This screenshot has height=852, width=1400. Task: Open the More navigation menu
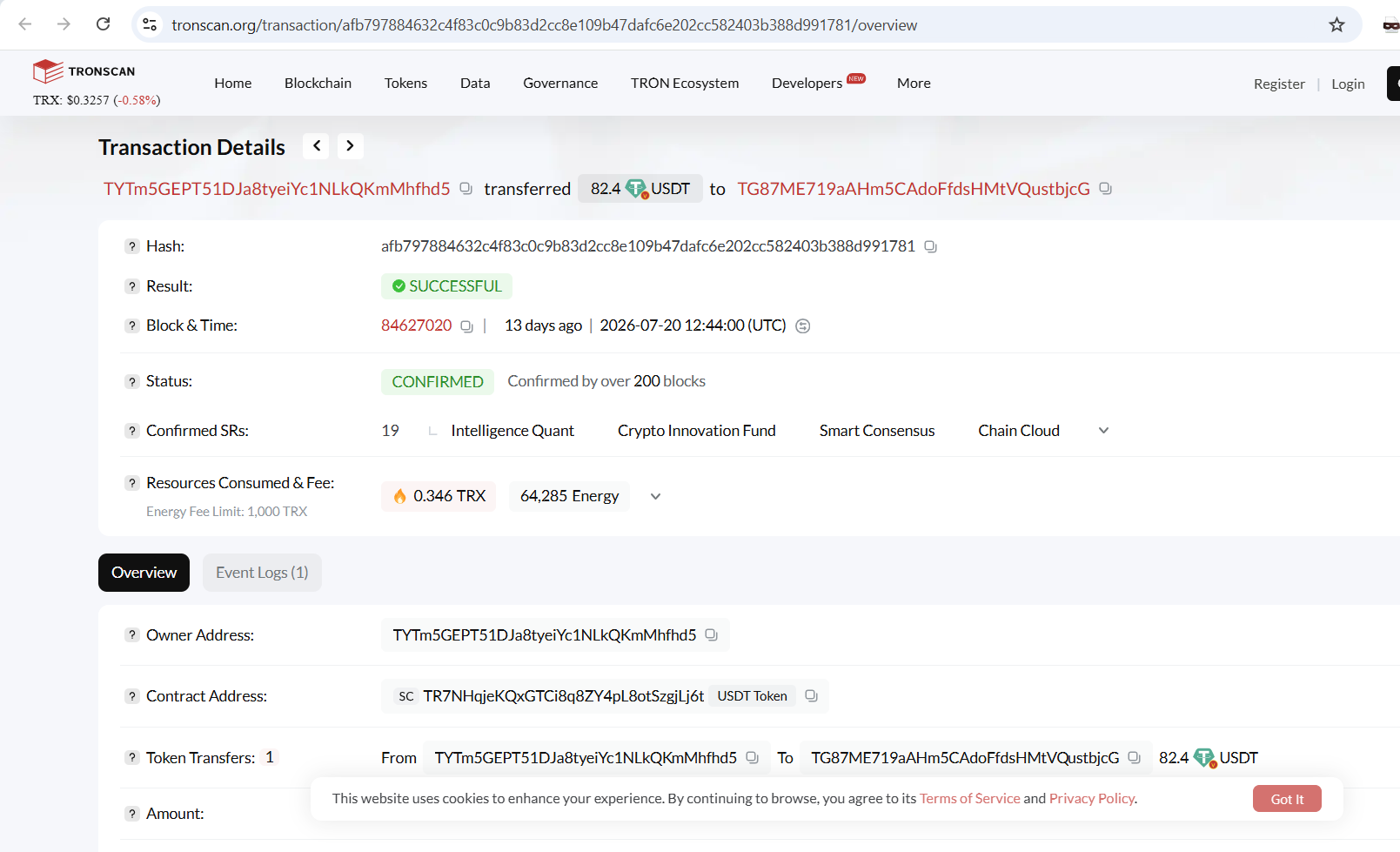click(x=914, y=84)
